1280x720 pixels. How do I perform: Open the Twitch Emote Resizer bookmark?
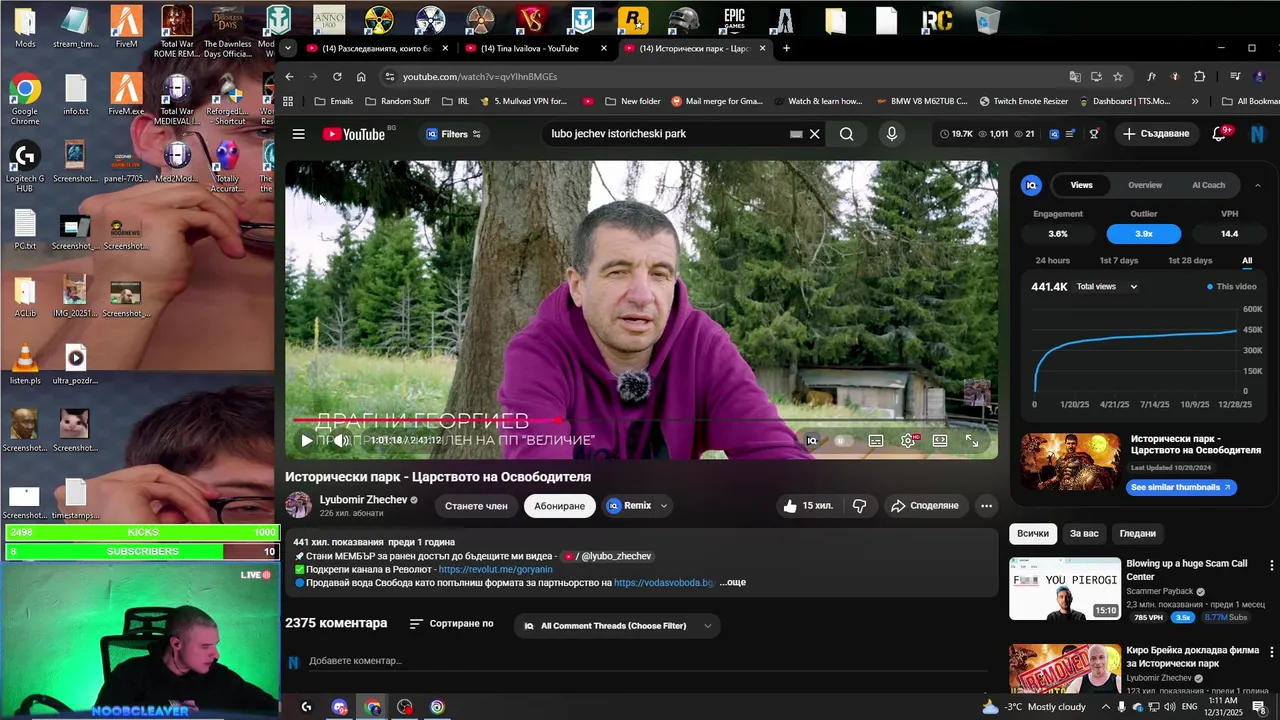[x=1024, y=101]
